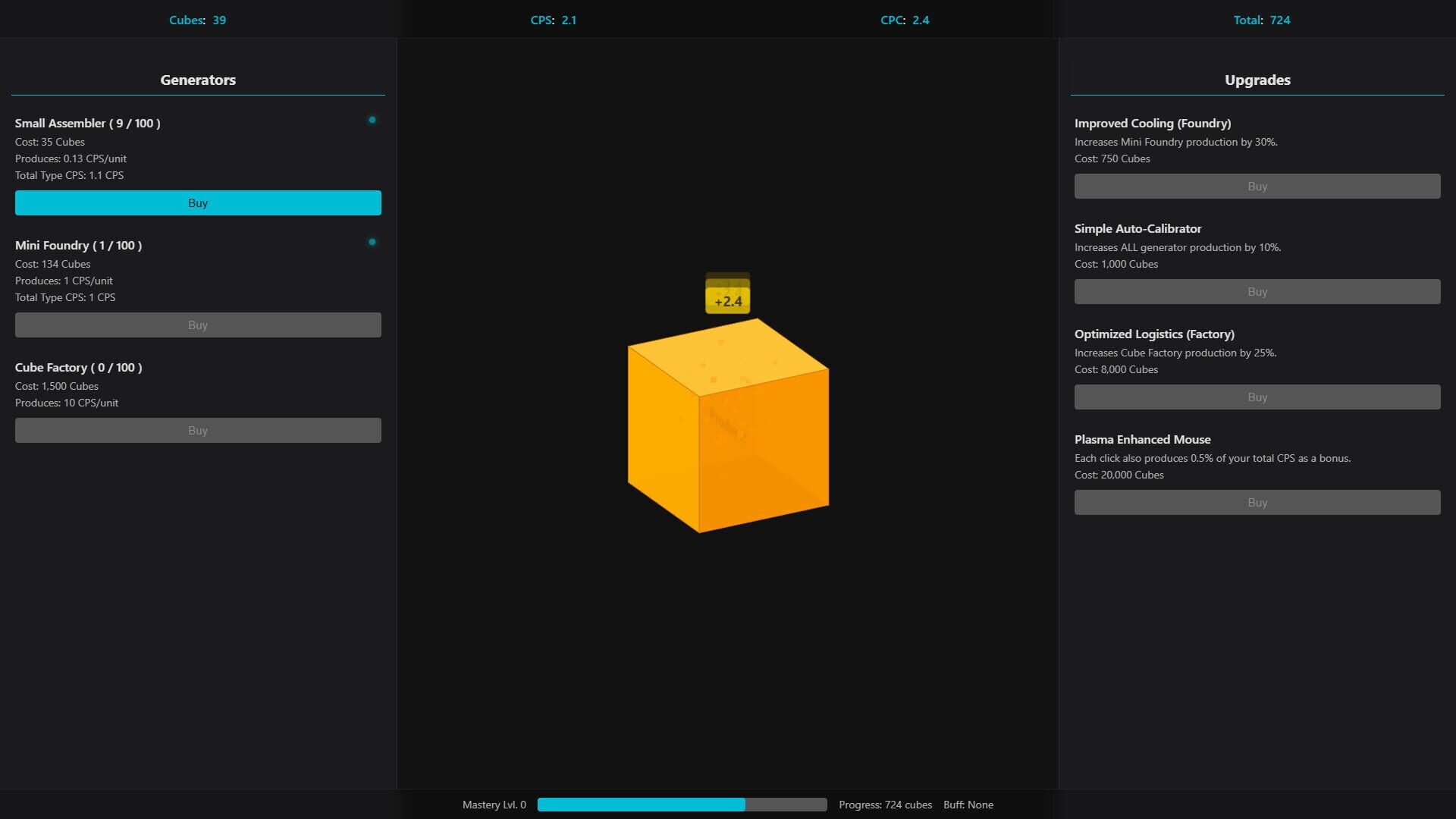
Task: Buy the Plasma Enhanced Mouse upgrade
Action: [1257, 502]
